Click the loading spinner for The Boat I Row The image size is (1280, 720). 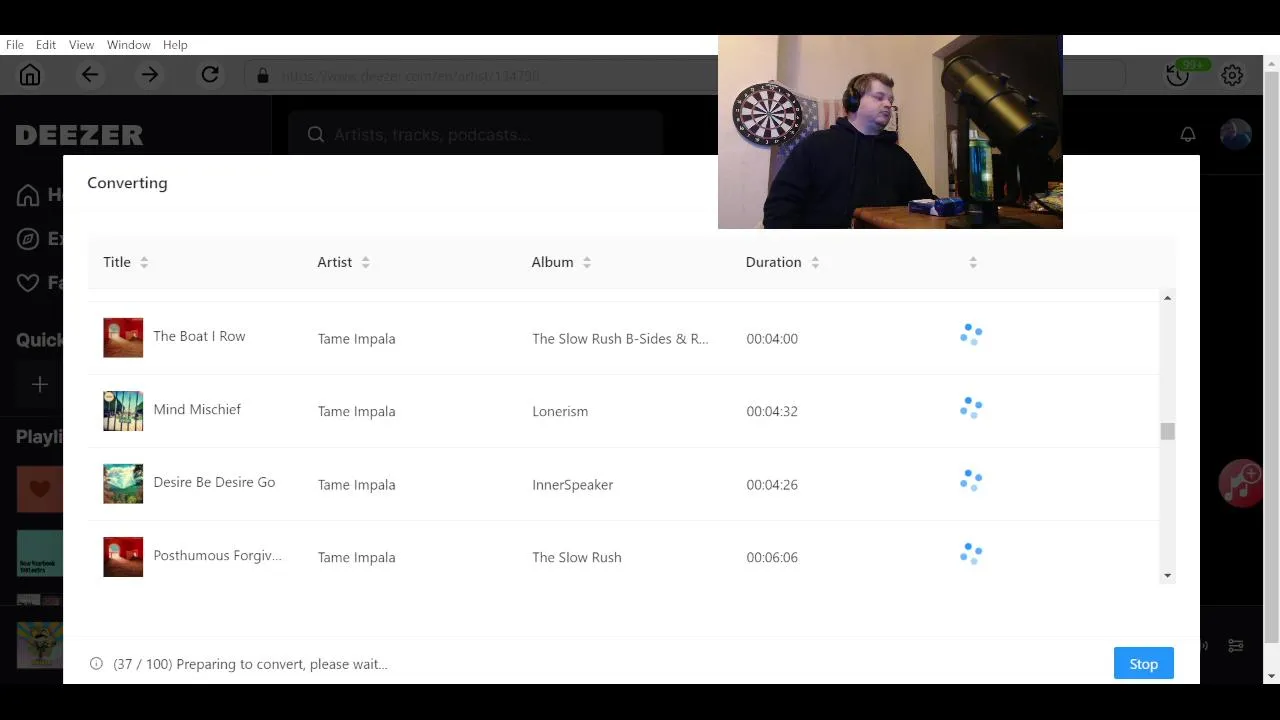tap(971, 335)
